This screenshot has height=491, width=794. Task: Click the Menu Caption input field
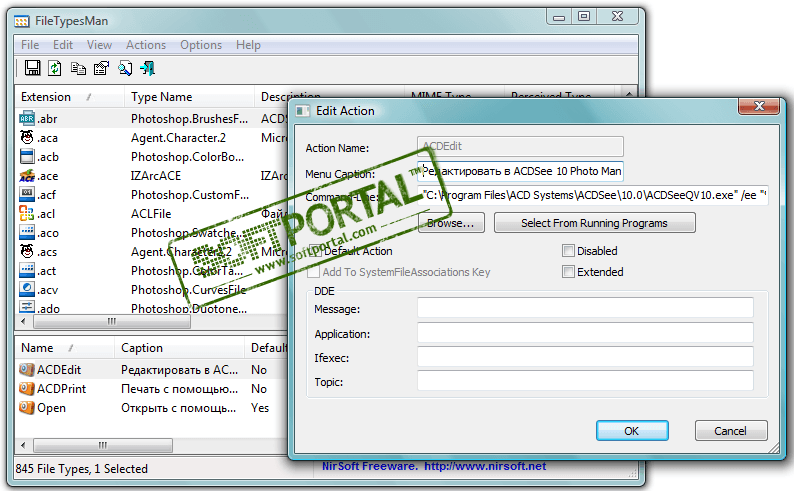[520, 171]
